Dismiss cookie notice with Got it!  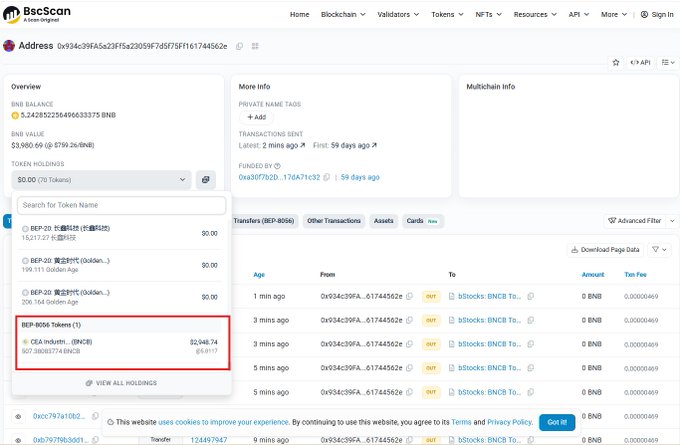[557, 422]
